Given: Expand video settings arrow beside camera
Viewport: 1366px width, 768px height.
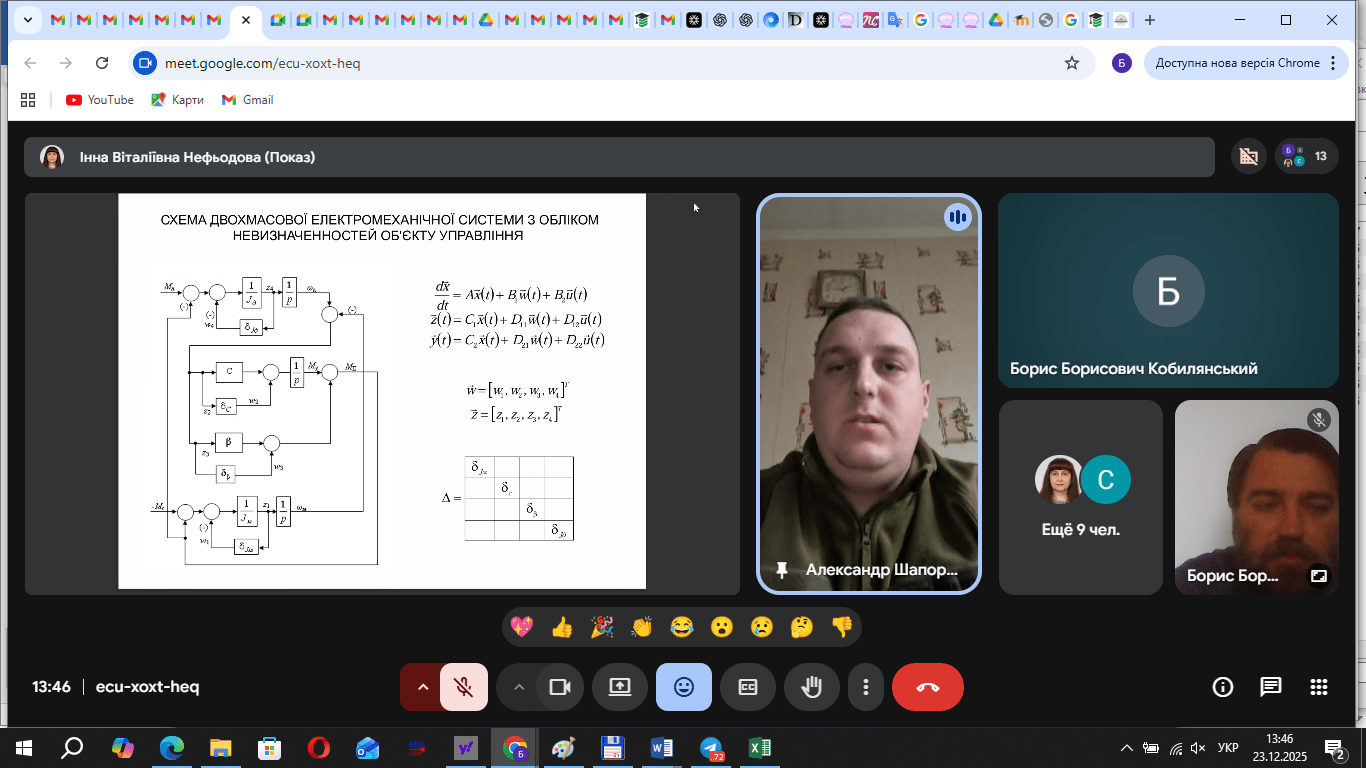Looking at the screenshot, I should 518,687.
